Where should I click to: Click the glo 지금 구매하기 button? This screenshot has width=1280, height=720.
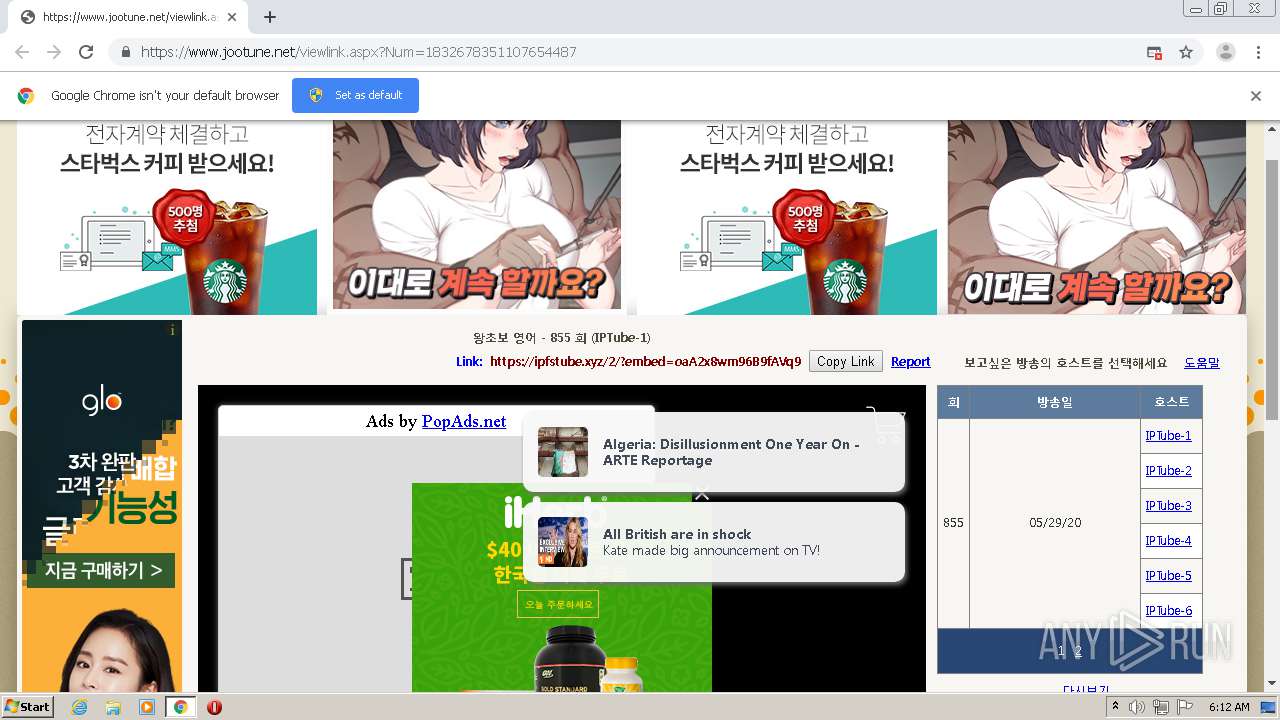(x=102, y=571)
